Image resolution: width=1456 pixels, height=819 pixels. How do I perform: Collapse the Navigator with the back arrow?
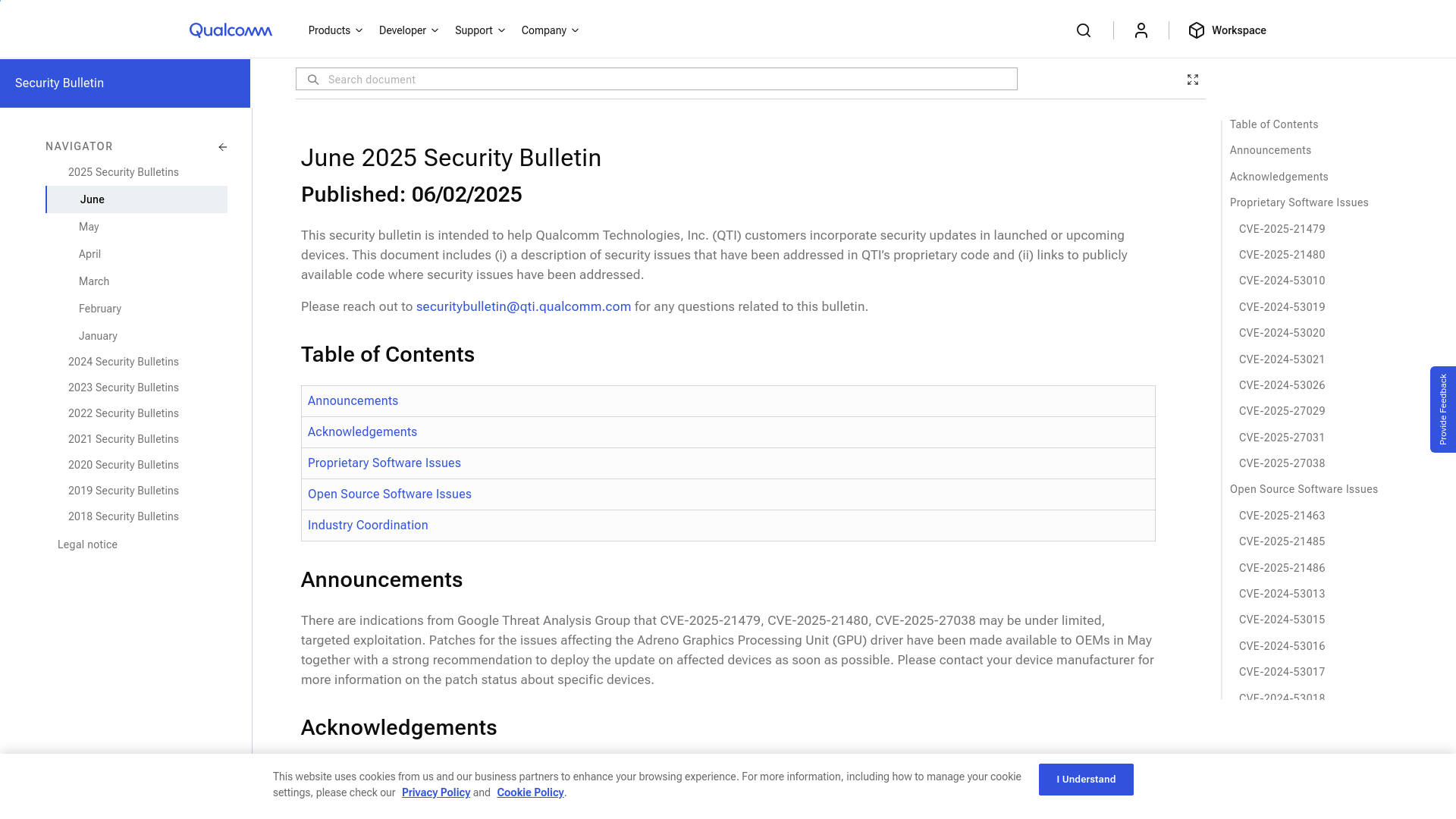click(x=222, y=147)
